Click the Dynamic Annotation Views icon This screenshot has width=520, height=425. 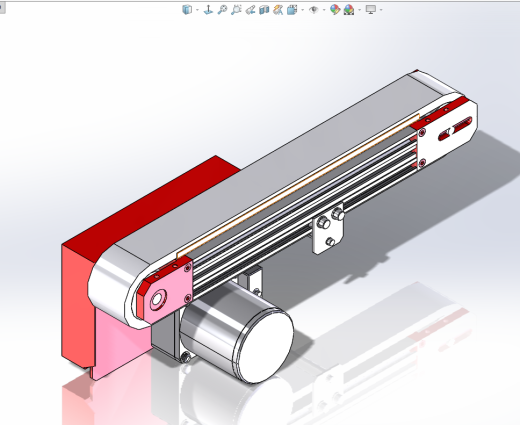[x=278, y=9]
